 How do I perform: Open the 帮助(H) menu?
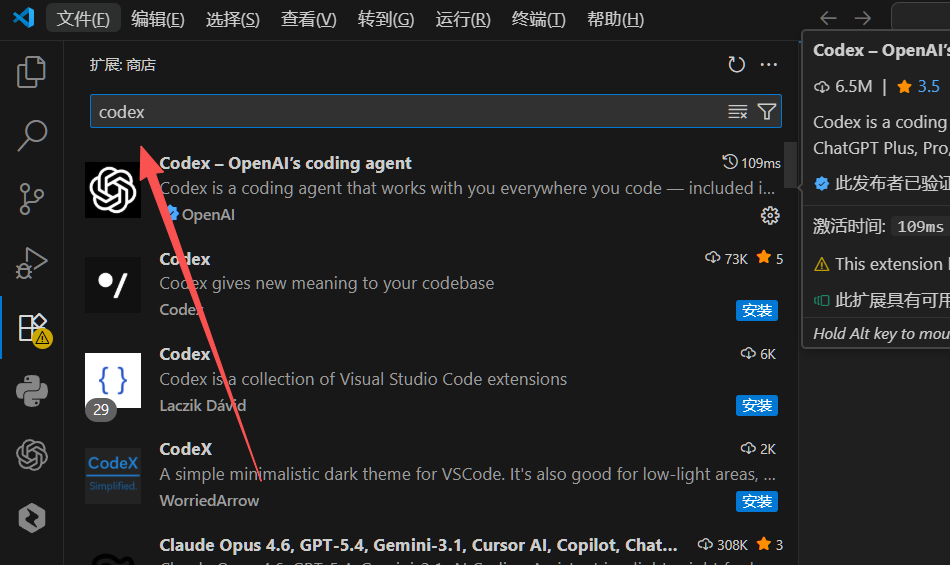[615, 19]
